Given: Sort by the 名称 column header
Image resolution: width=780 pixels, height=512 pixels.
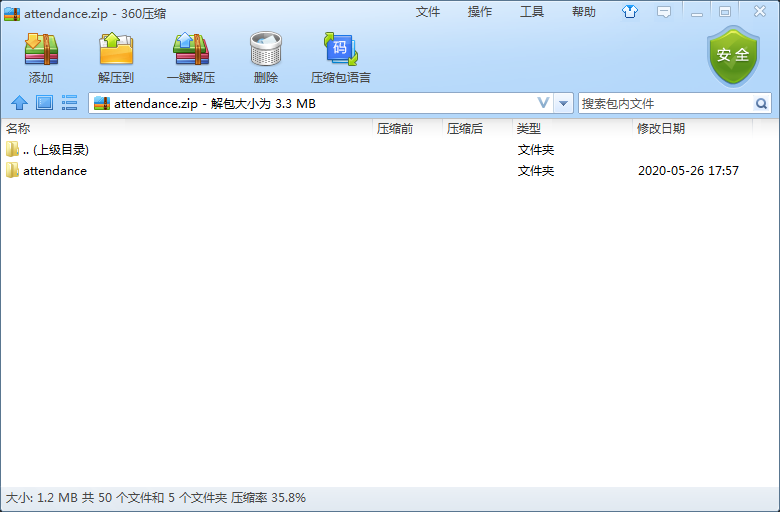Looking at the screenshot, I should pyautogui.click(x=187, y=129).
